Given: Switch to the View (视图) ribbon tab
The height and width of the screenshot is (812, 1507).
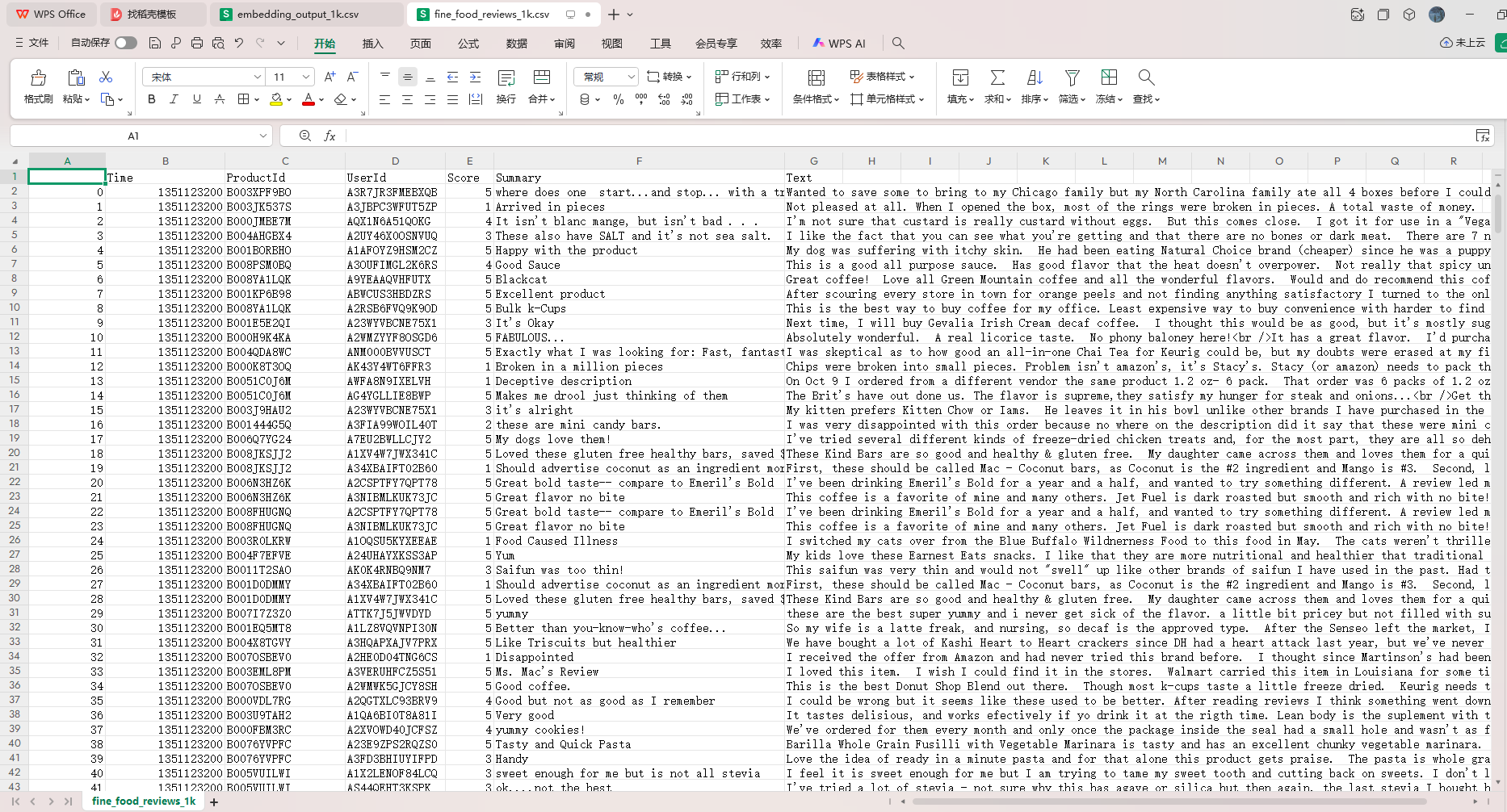Looking at the screenshot, I should click(612, 44).
